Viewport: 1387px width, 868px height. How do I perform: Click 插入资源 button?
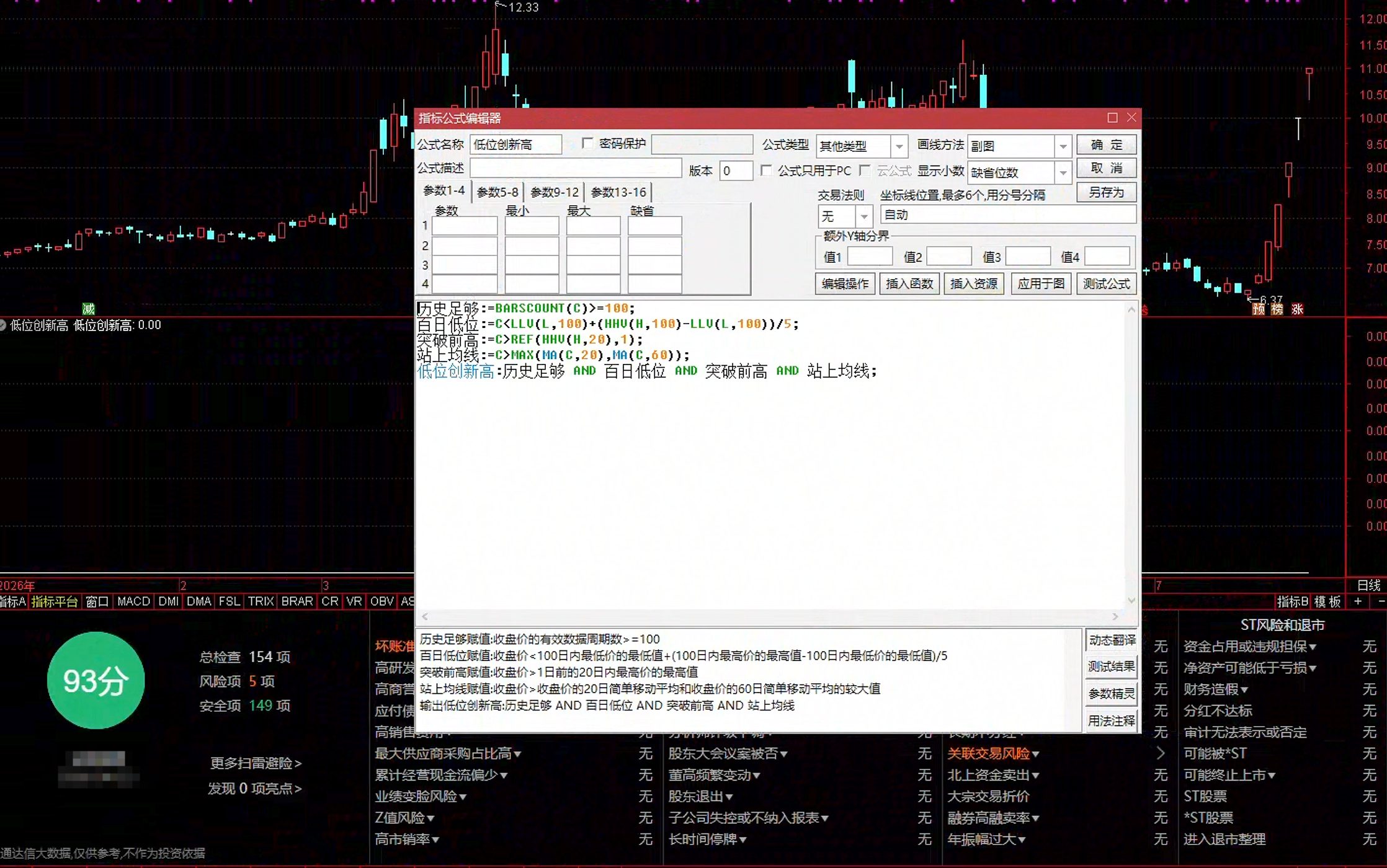click(973, 284)
